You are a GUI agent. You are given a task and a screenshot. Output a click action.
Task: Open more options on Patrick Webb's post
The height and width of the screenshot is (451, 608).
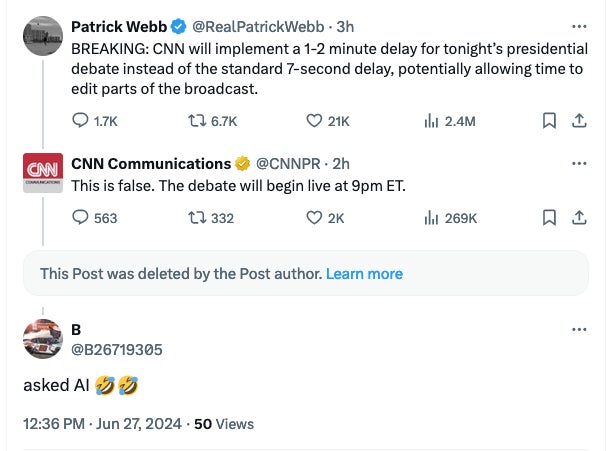[x=578, y=27]
